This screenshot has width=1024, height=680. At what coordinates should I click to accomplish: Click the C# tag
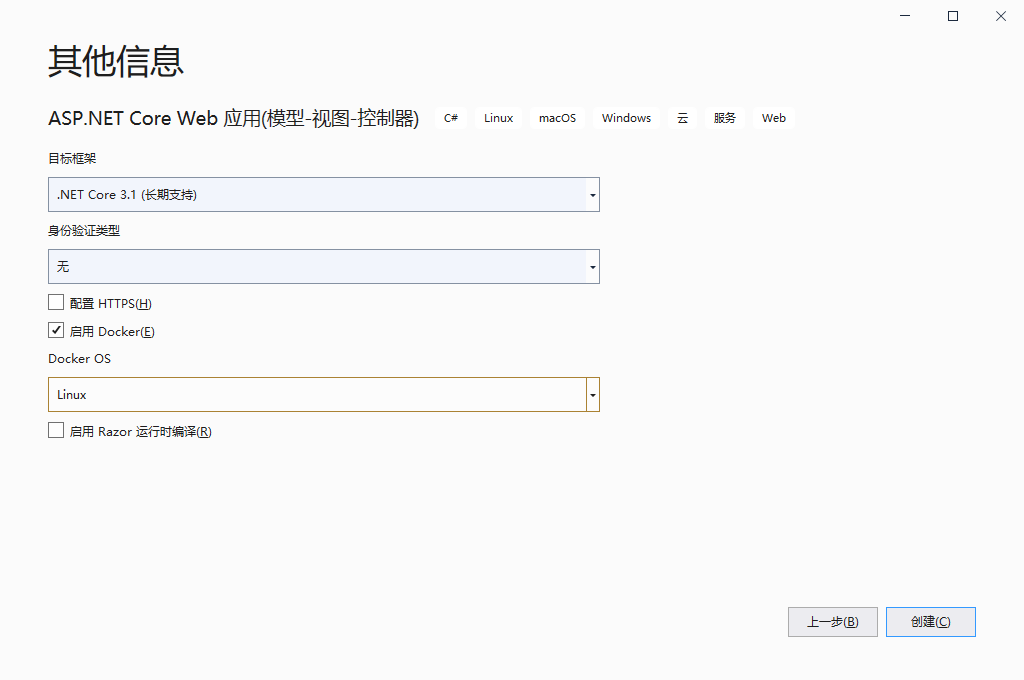[451, 118]
